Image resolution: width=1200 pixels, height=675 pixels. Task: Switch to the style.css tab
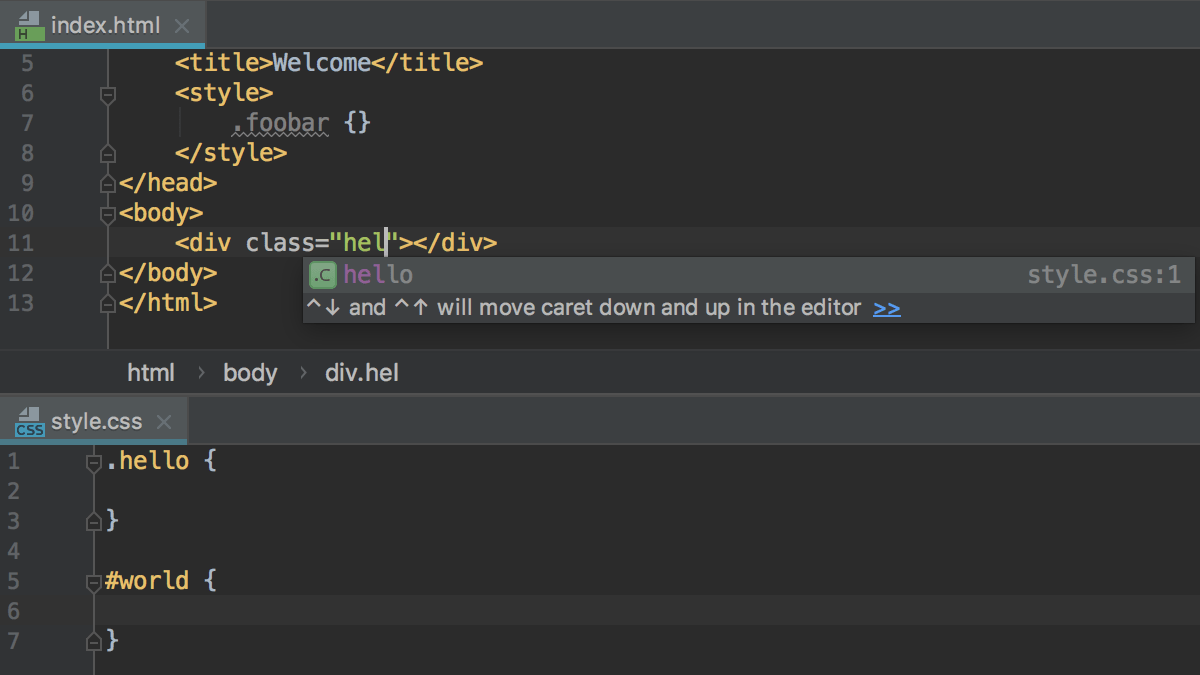pos(96,422)
